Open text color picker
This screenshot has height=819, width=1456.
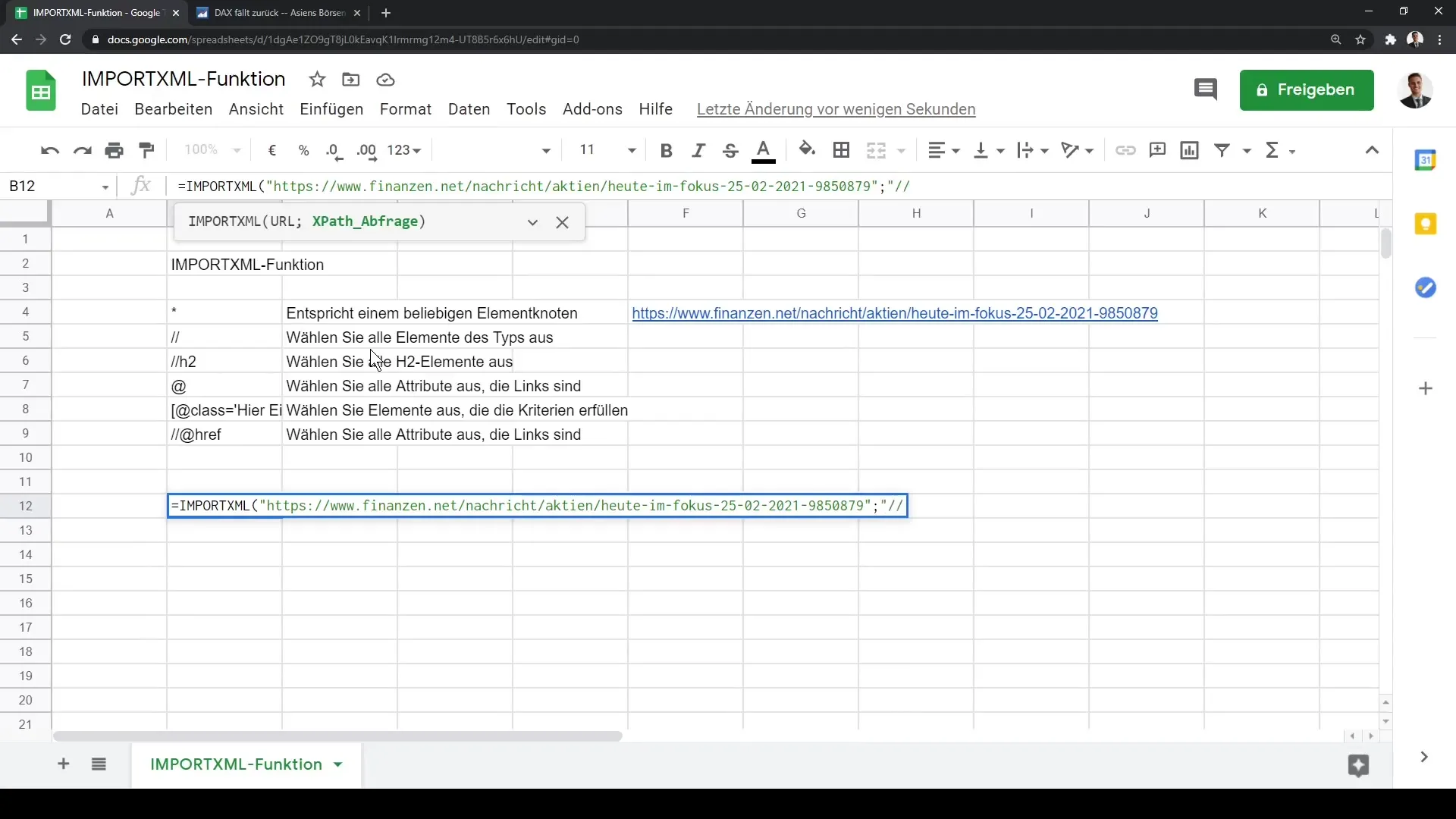coord(764,150)
